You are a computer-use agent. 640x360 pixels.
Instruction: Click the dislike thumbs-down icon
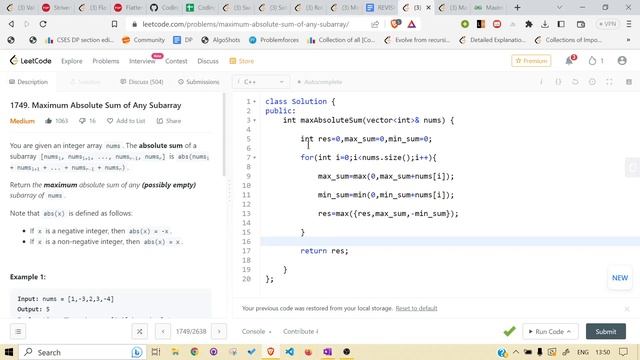click(82, 121)
